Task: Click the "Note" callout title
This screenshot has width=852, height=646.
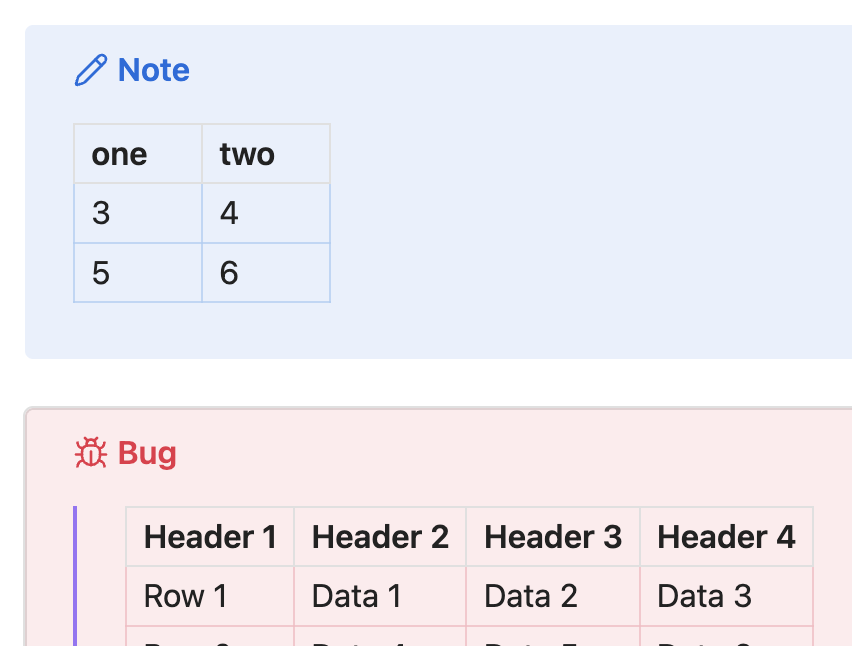Action: pos(153,70)
